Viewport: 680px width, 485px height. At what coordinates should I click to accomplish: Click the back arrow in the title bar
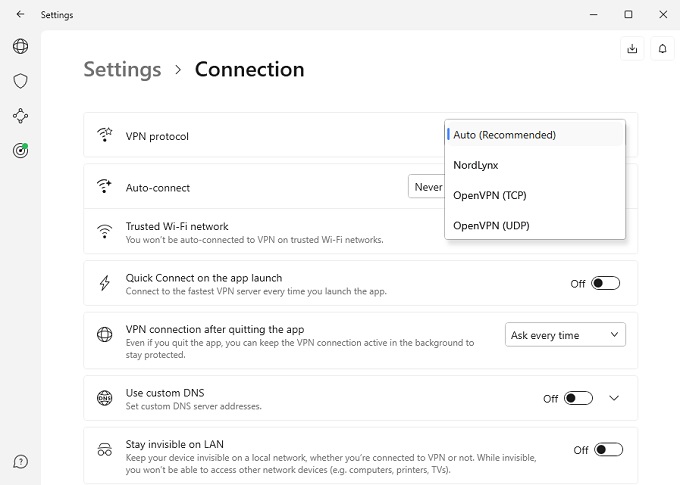pos(20,15)
